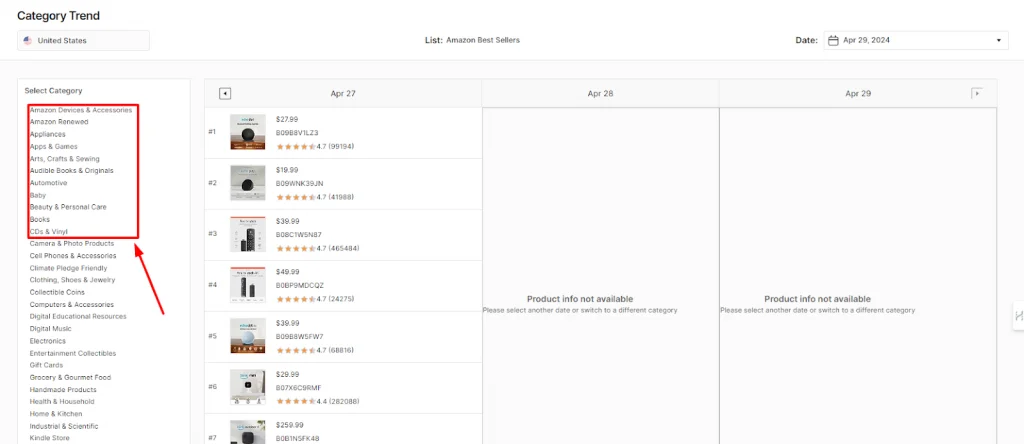
Task: Select the Automotive category
Action: 48,183
